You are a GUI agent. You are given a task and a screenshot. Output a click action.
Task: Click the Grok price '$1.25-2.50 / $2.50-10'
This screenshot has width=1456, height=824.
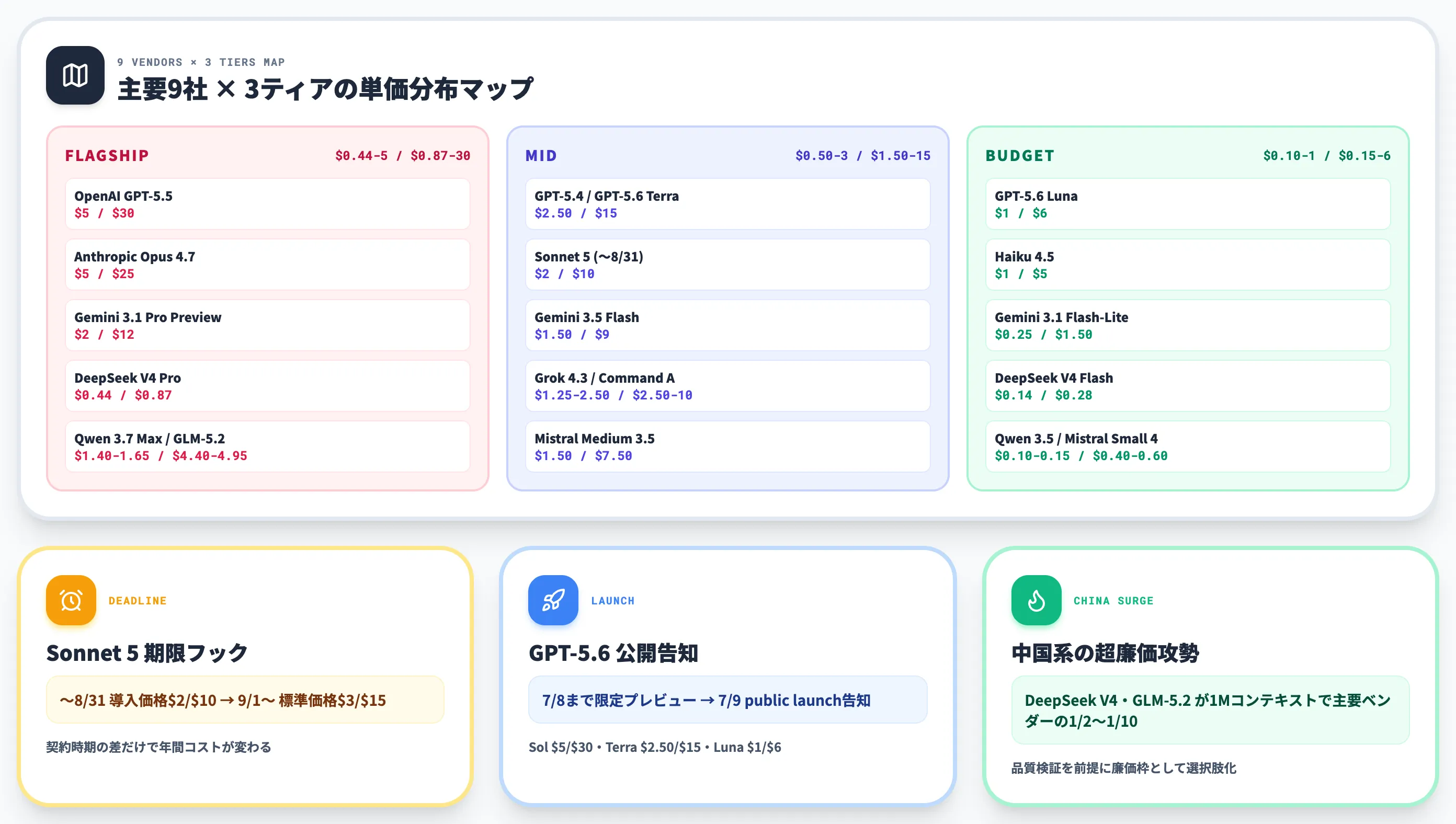point(613,395)
